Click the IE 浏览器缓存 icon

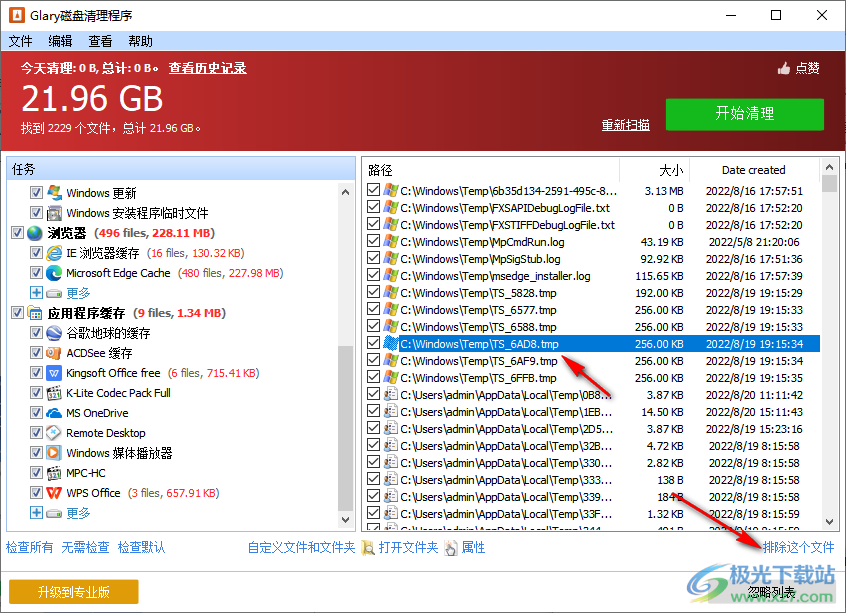point(55,252)
